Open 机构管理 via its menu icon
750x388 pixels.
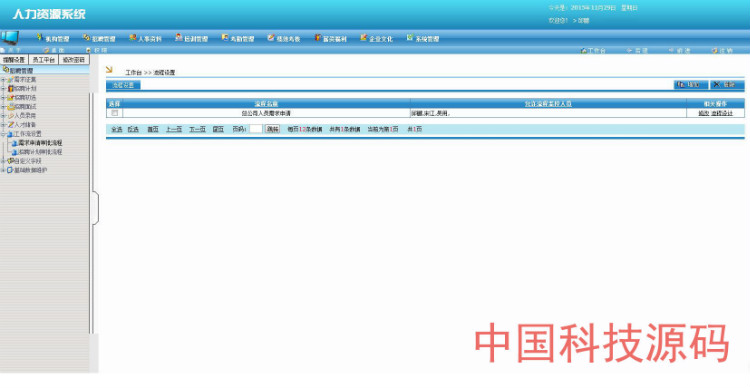click(x=40, y=37)
